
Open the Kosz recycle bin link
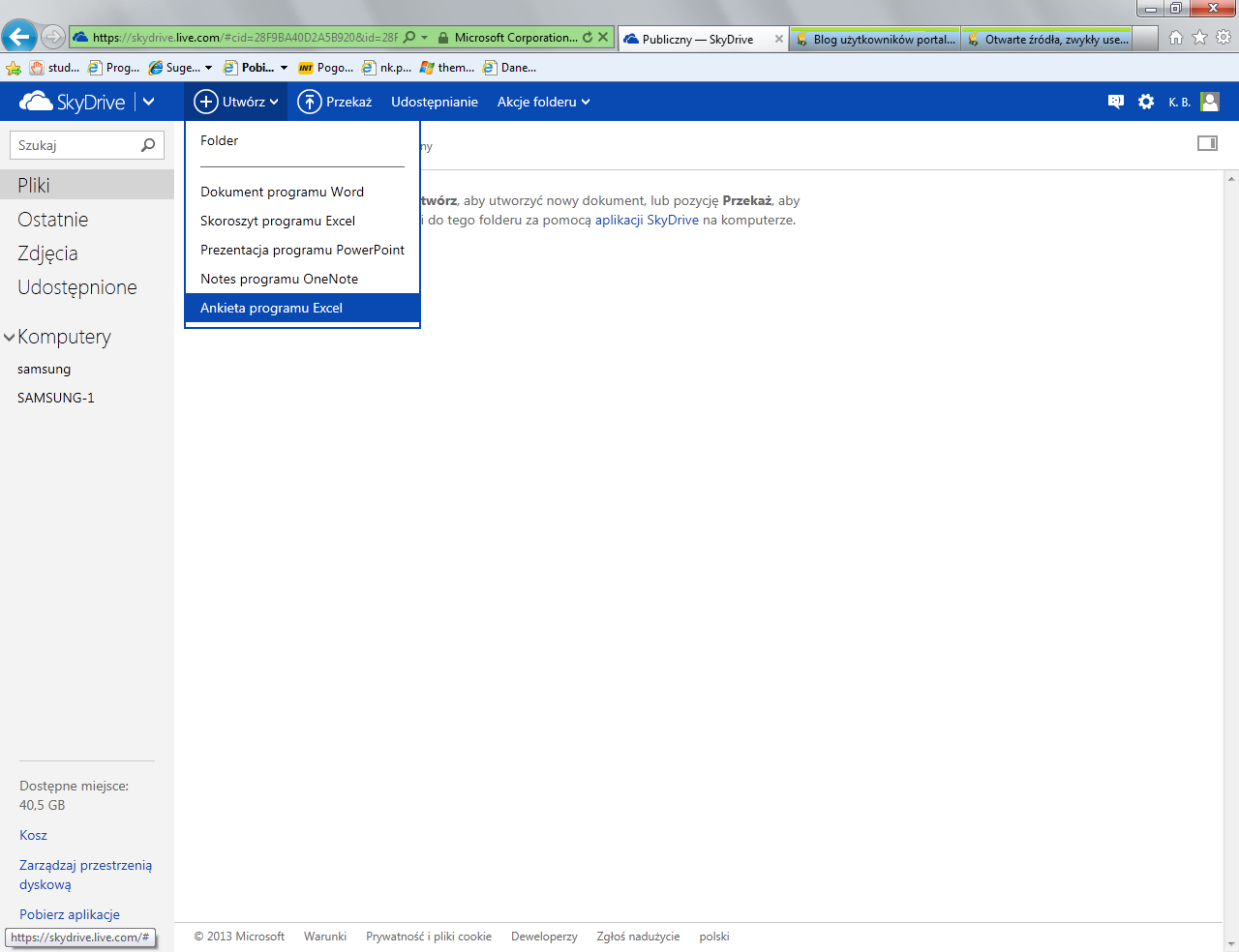(33, 835)
